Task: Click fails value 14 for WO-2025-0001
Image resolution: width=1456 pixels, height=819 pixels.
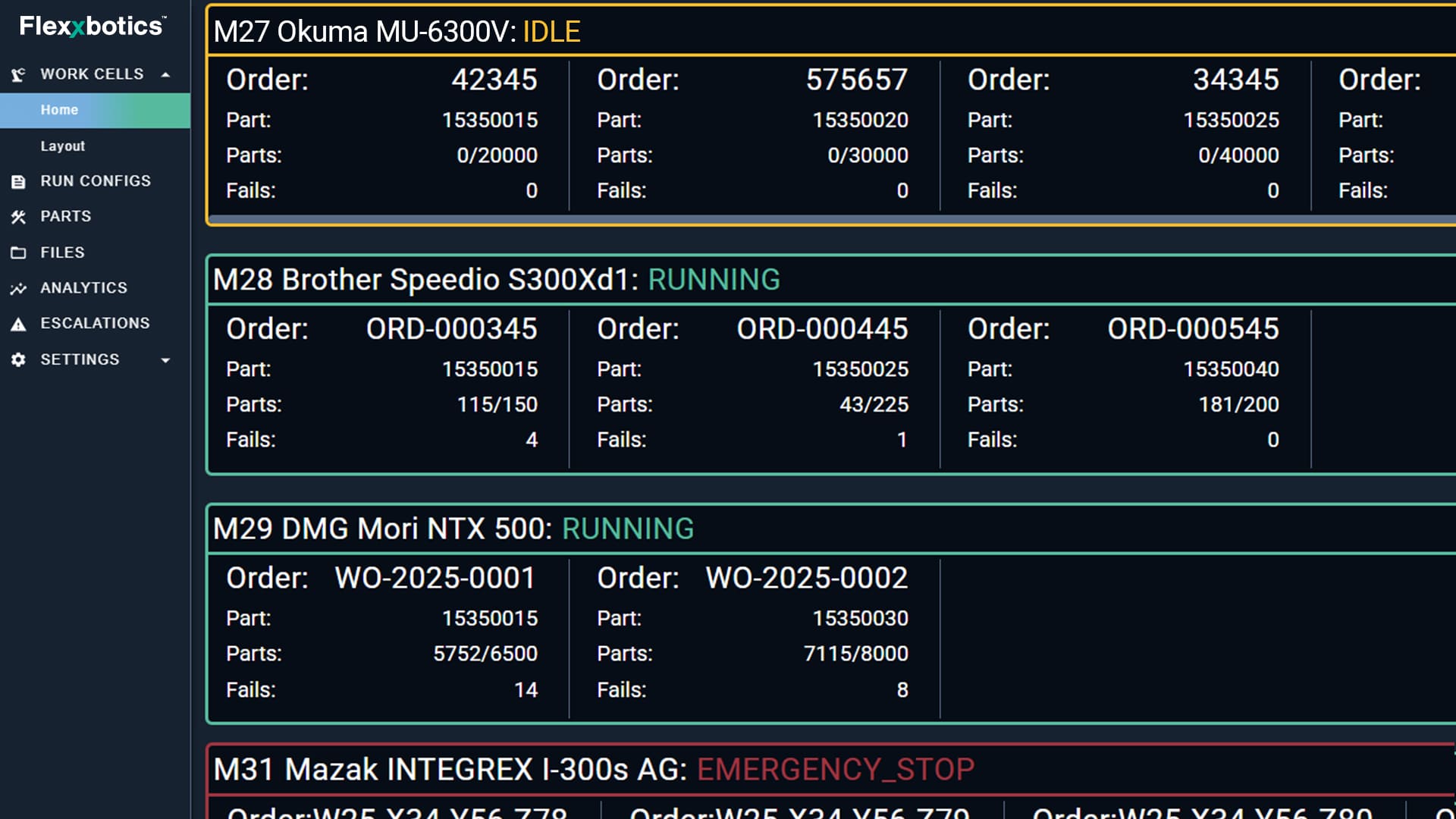Action: 526,690
